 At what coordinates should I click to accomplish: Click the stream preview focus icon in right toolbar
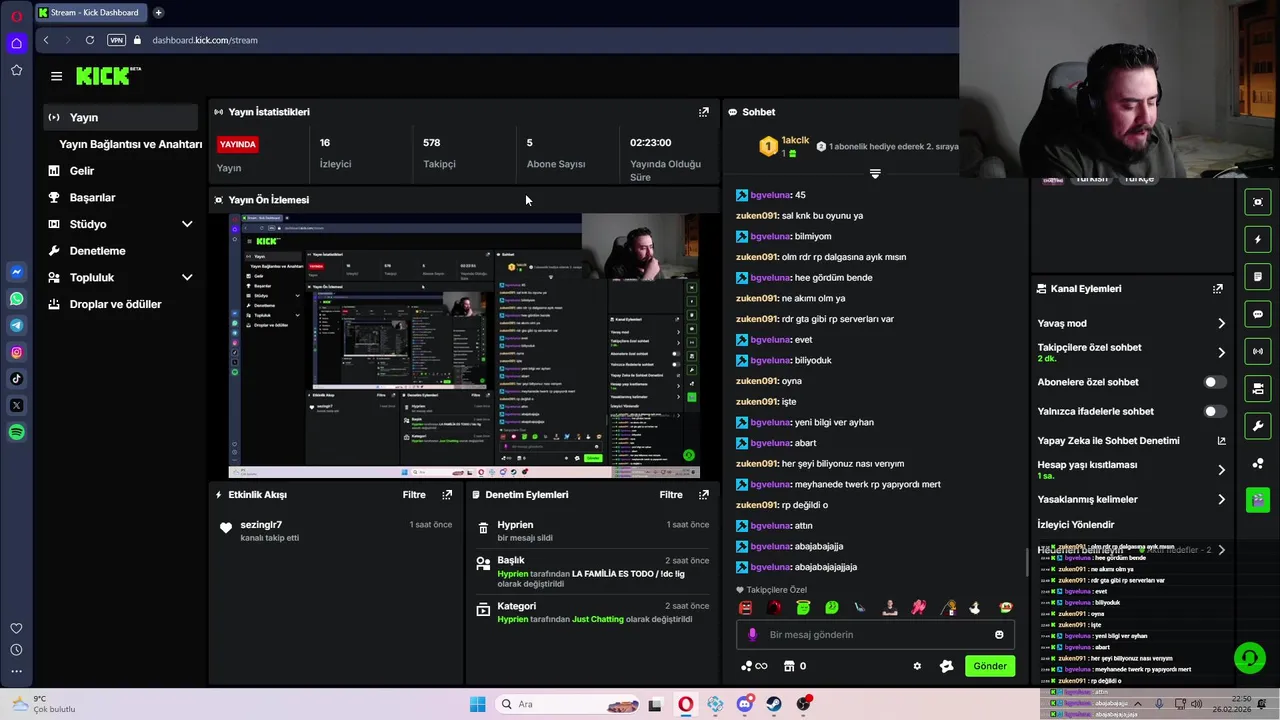click(1258, 202)
